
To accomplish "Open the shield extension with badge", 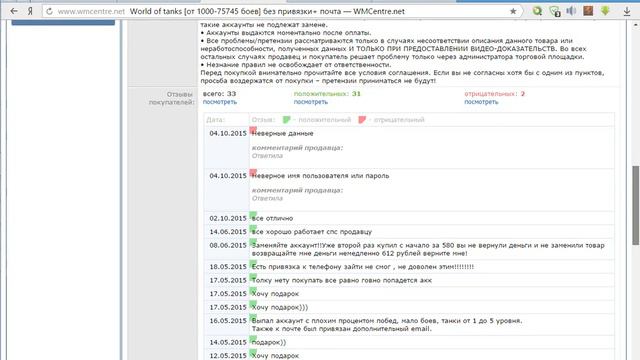I will pyautogui.click(x=555, y=11).
